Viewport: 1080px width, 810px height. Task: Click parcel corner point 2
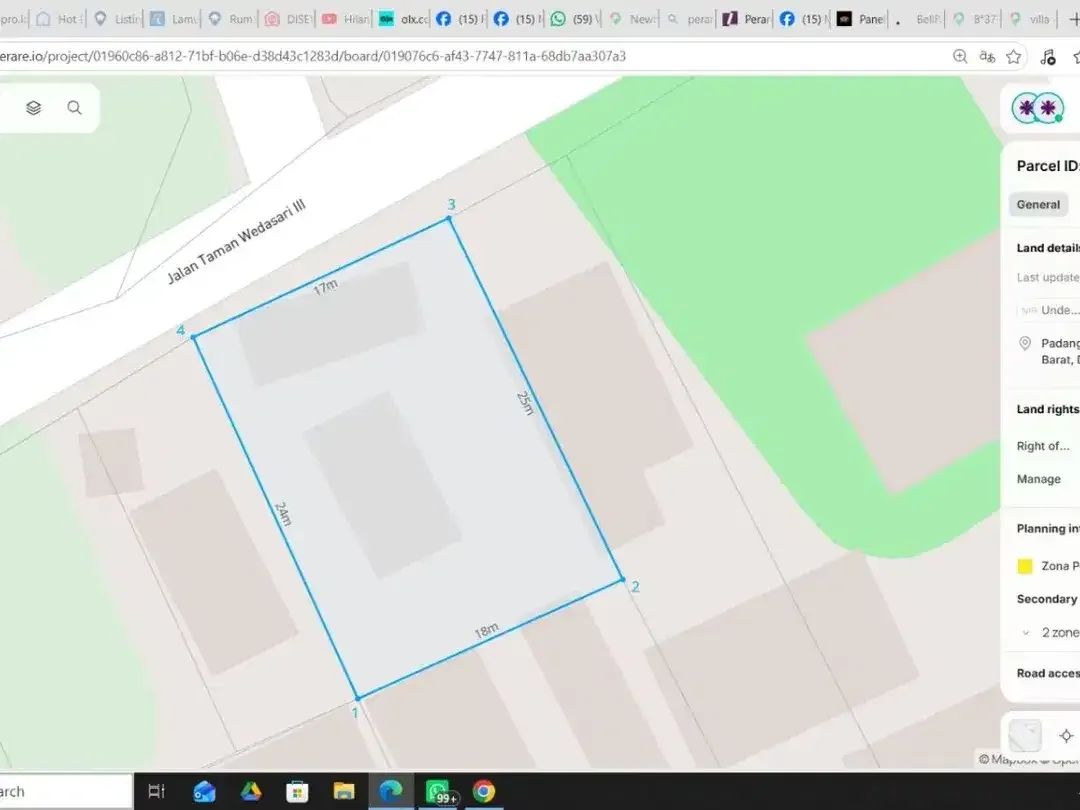click(x=623, y=580)
